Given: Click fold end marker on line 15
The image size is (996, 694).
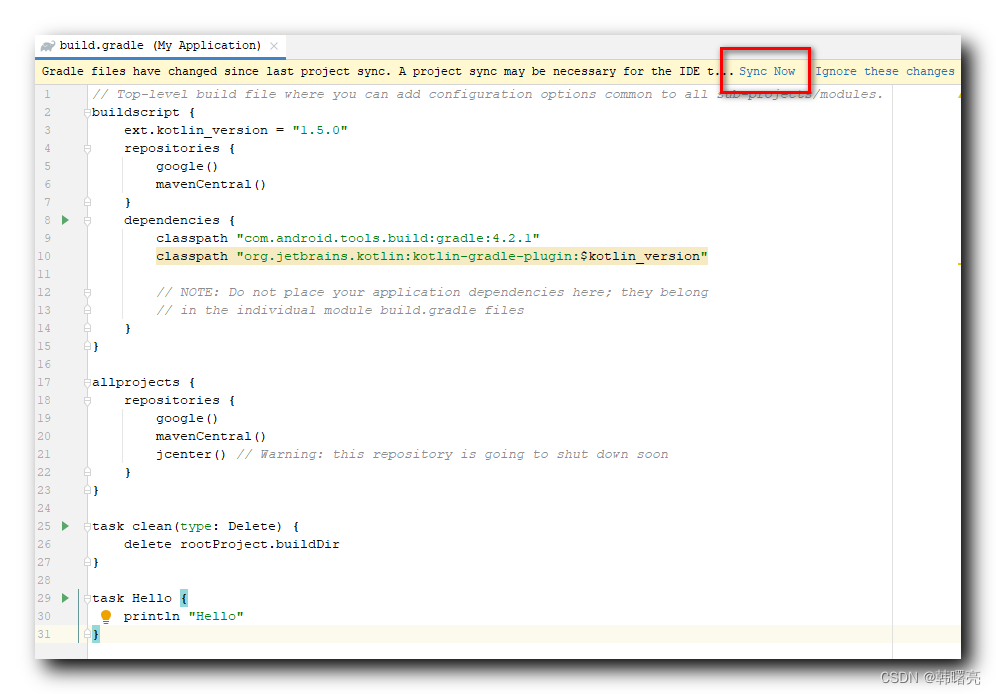Looking at the screenshot, I should [87, 346].
